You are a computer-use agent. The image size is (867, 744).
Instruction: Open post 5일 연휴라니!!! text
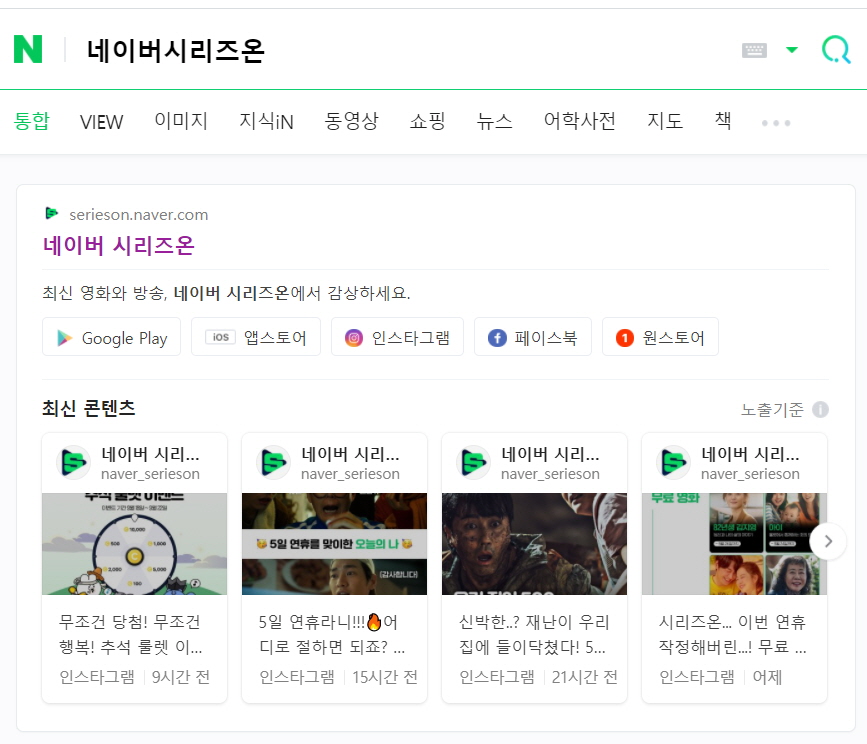click(x=332, y=634)
